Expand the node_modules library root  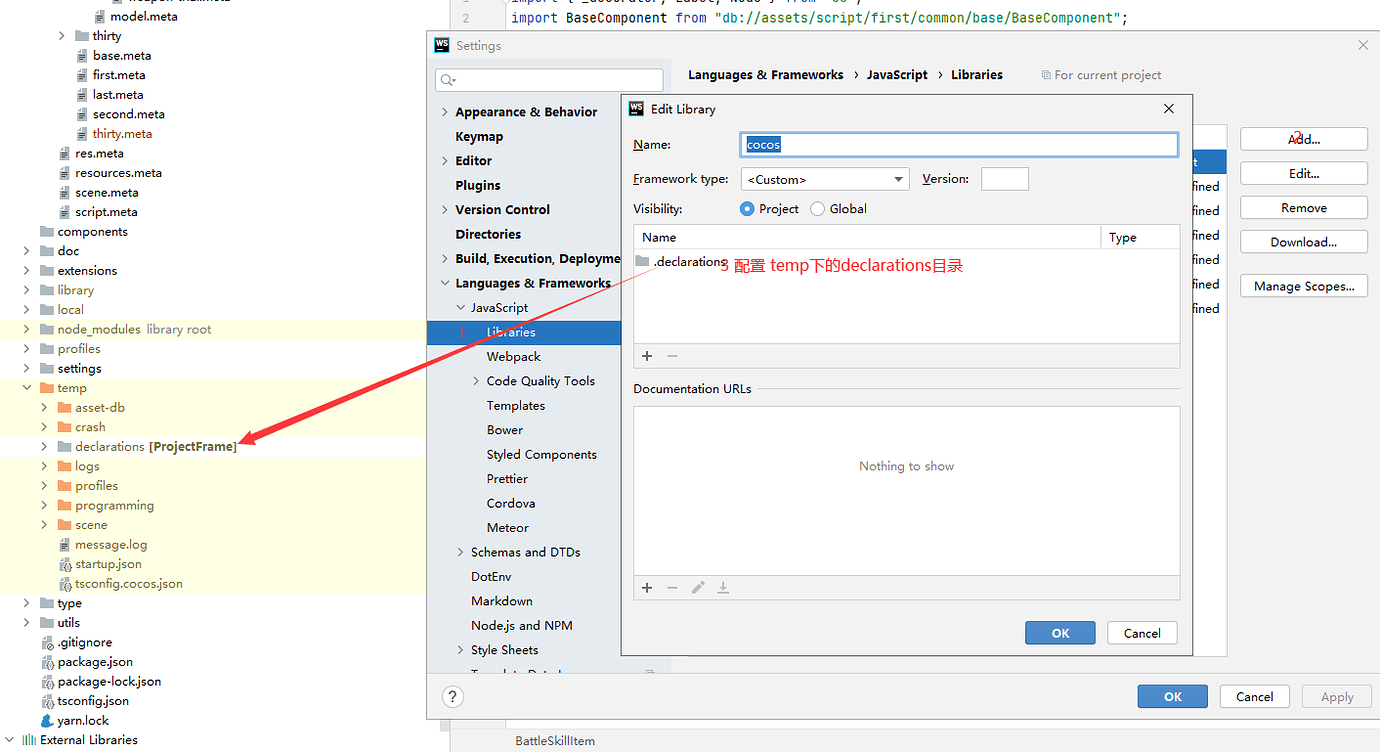(x=25, y=328)
